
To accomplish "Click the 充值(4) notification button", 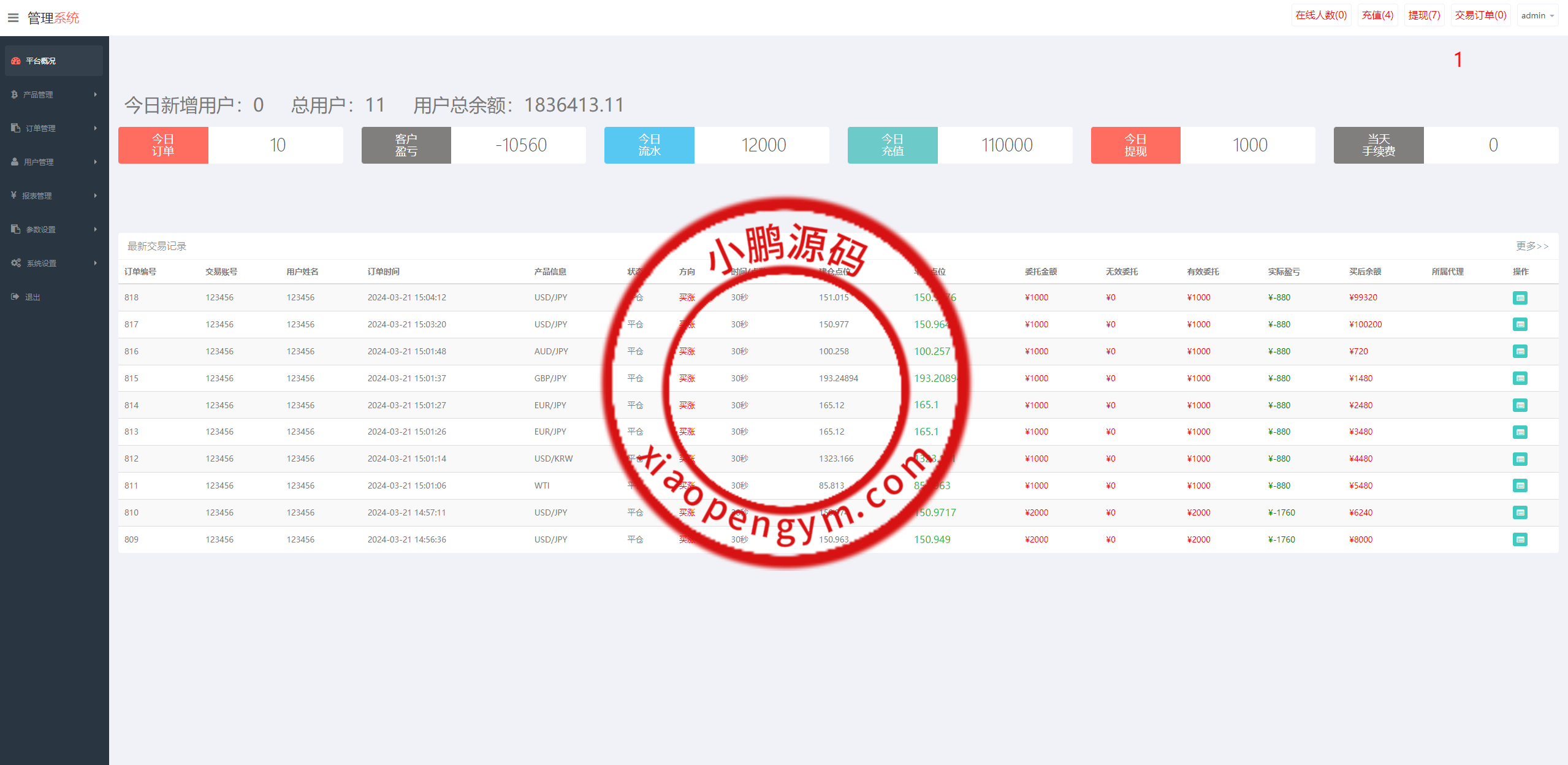I will pyautogui.click(x=1377, y=15).
